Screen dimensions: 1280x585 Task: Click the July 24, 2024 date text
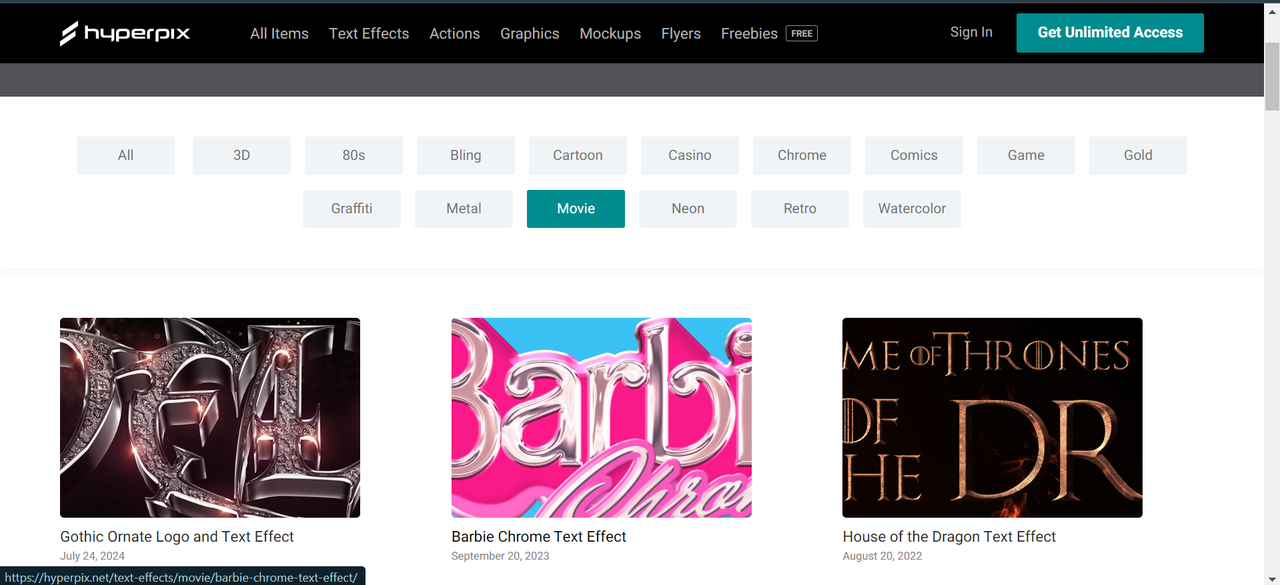92,556
